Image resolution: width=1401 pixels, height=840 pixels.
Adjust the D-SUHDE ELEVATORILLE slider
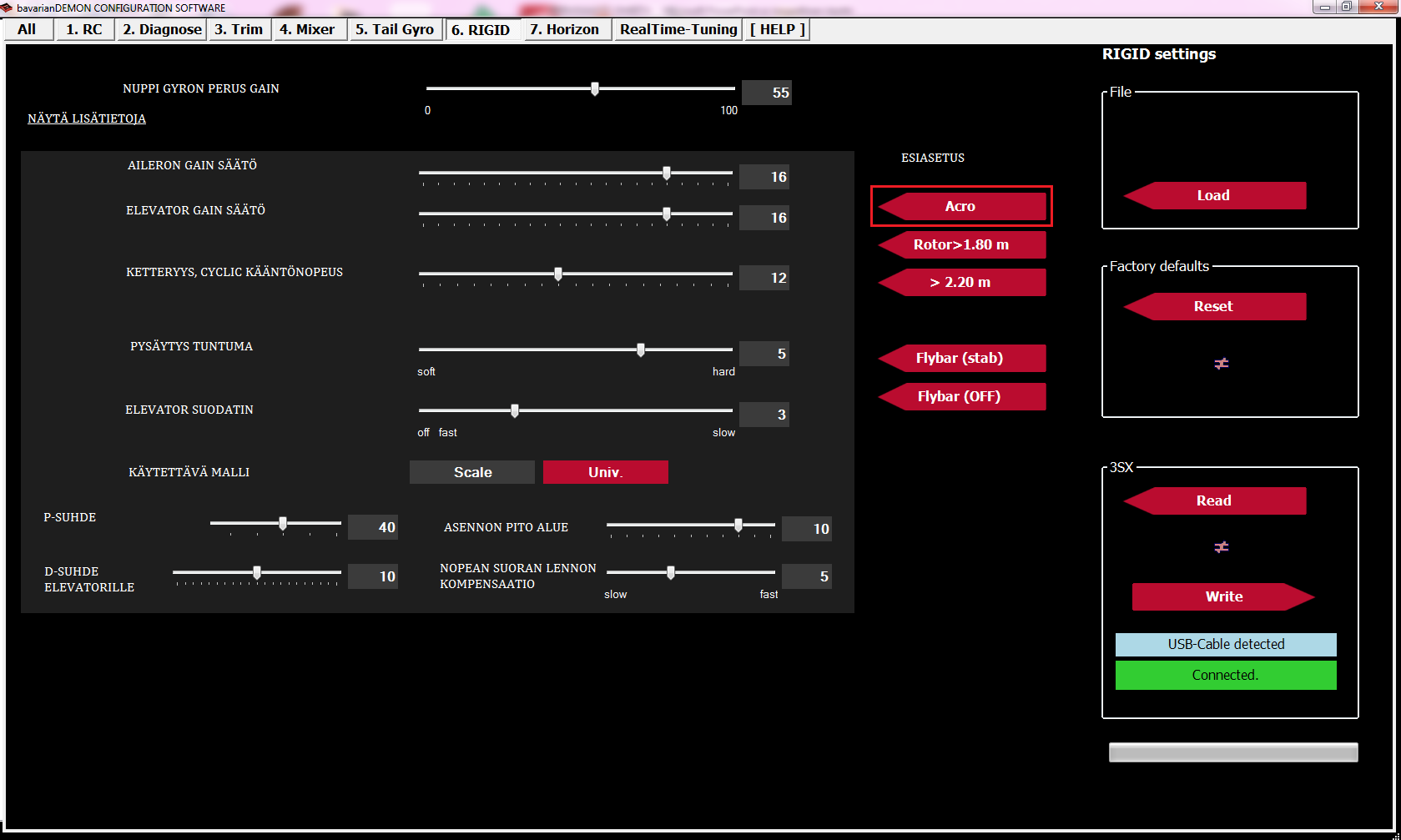tap(257, 573)
